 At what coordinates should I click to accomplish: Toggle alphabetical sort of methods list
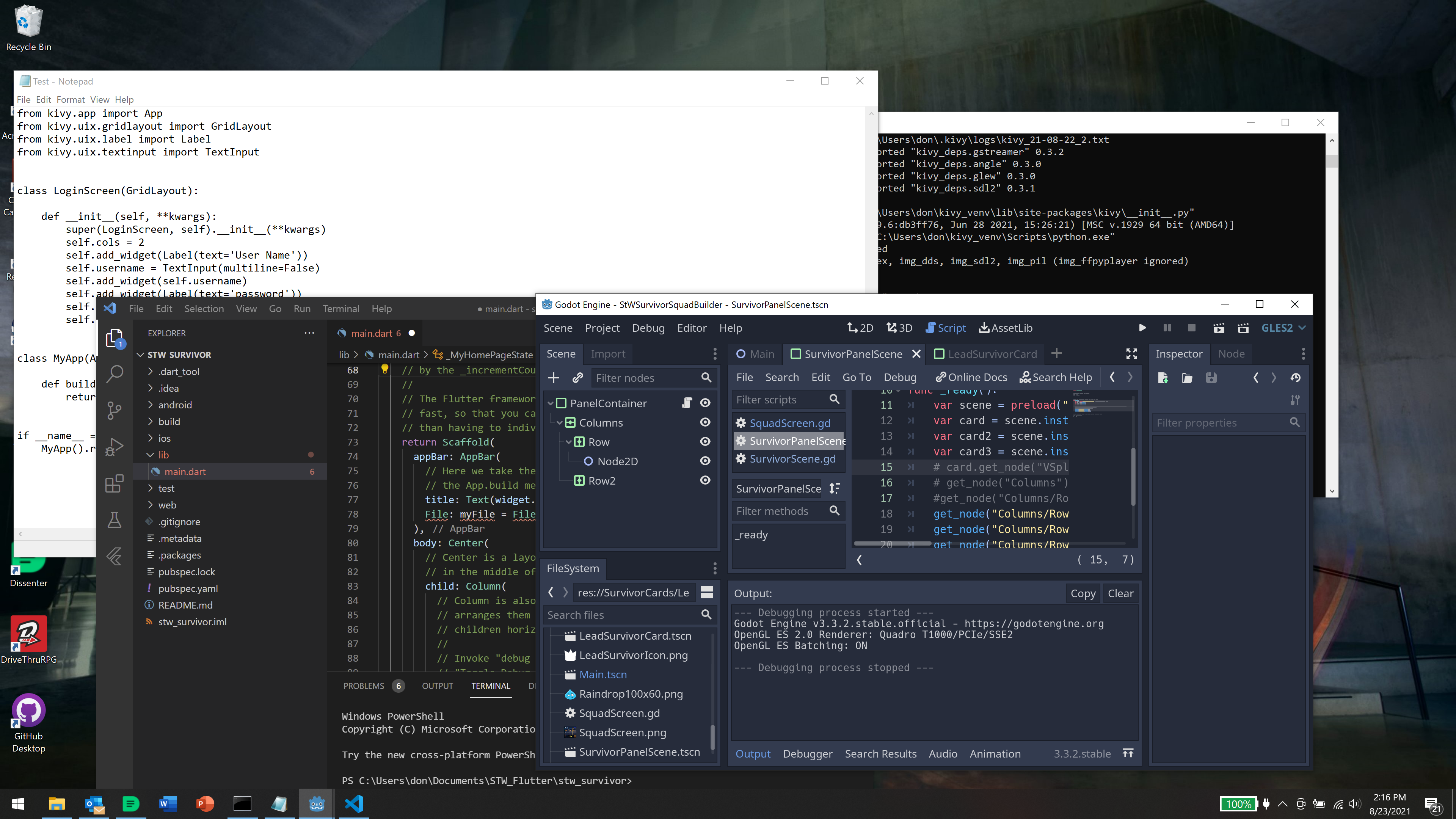(x=835, y=488)
